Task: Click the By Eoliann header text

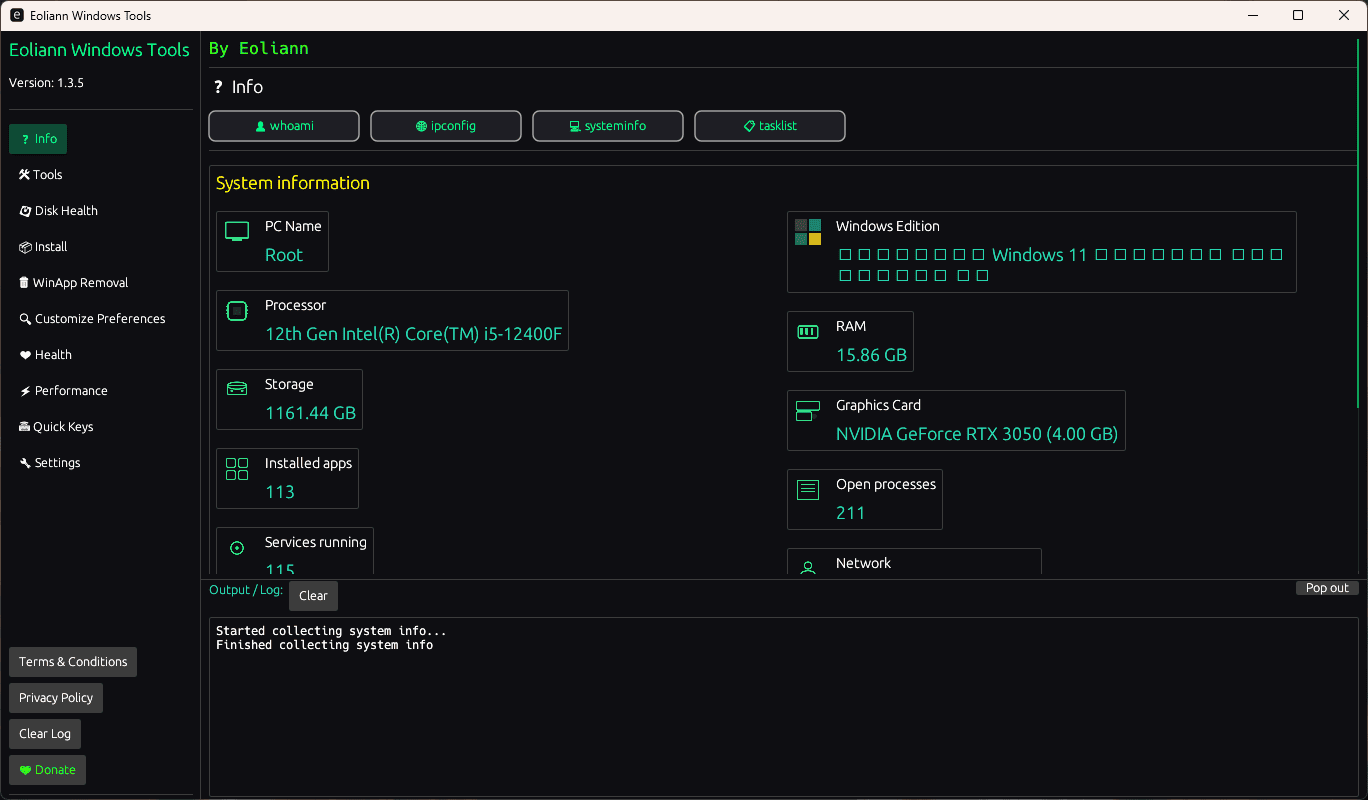Action: pyautogui.click(x=259, y=48)
